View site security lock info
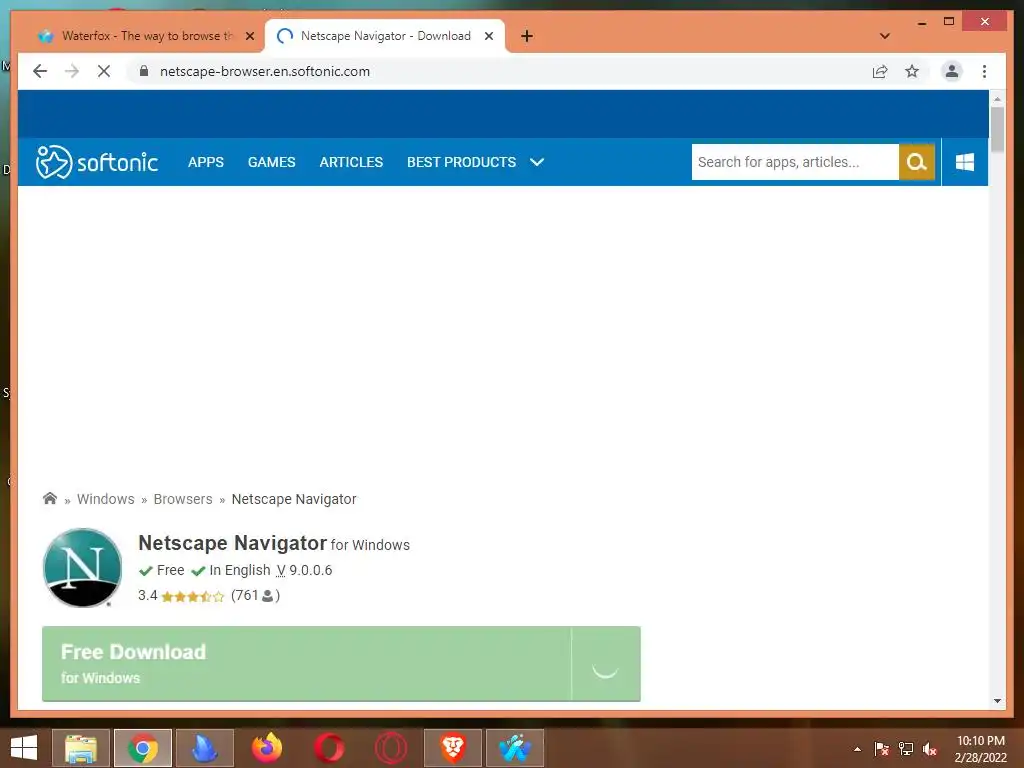1024x768 pixels. [144, 71]
